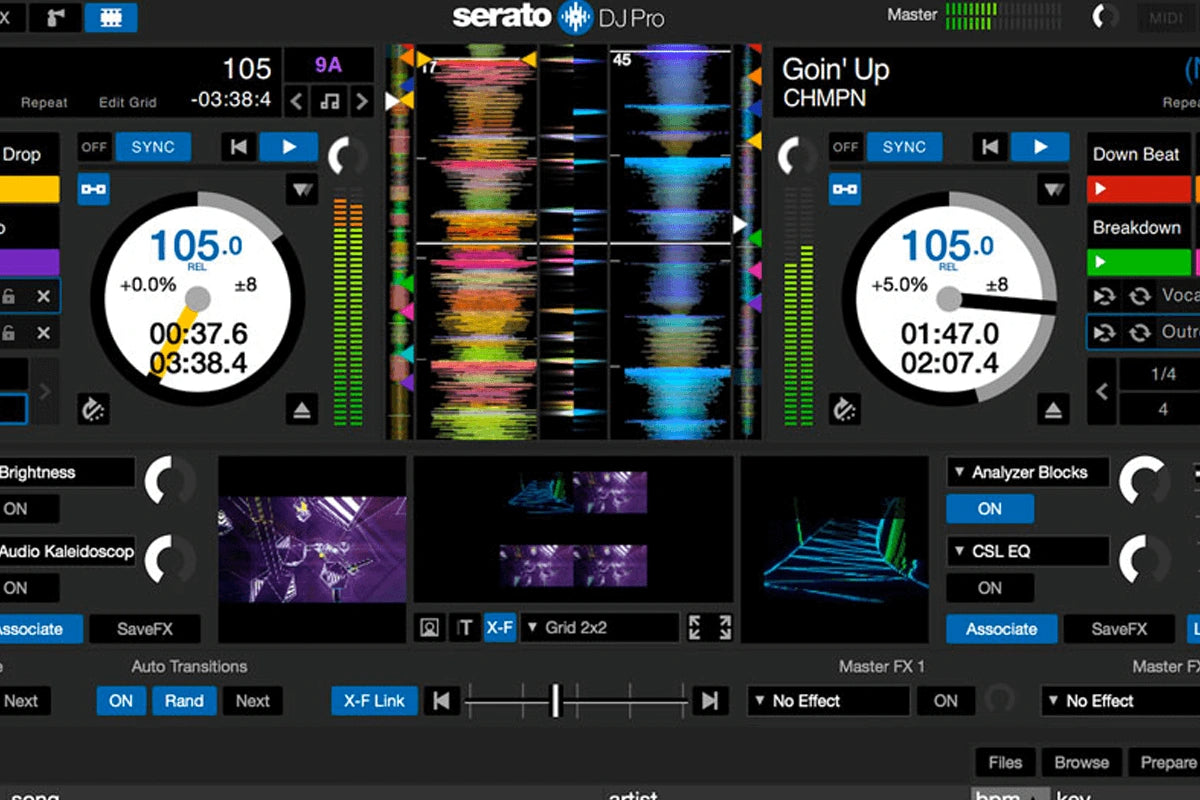Screen dimensions: 1200x800
Task: Turn on CSL EQ effect
Action: (x=988, y=588)
